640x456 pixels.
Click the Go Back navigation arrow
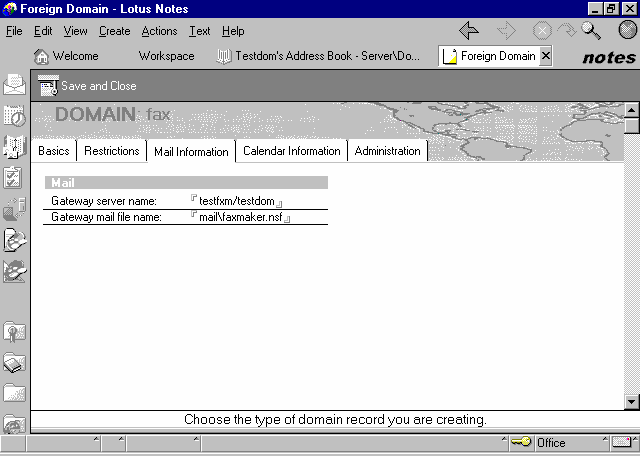469,31
